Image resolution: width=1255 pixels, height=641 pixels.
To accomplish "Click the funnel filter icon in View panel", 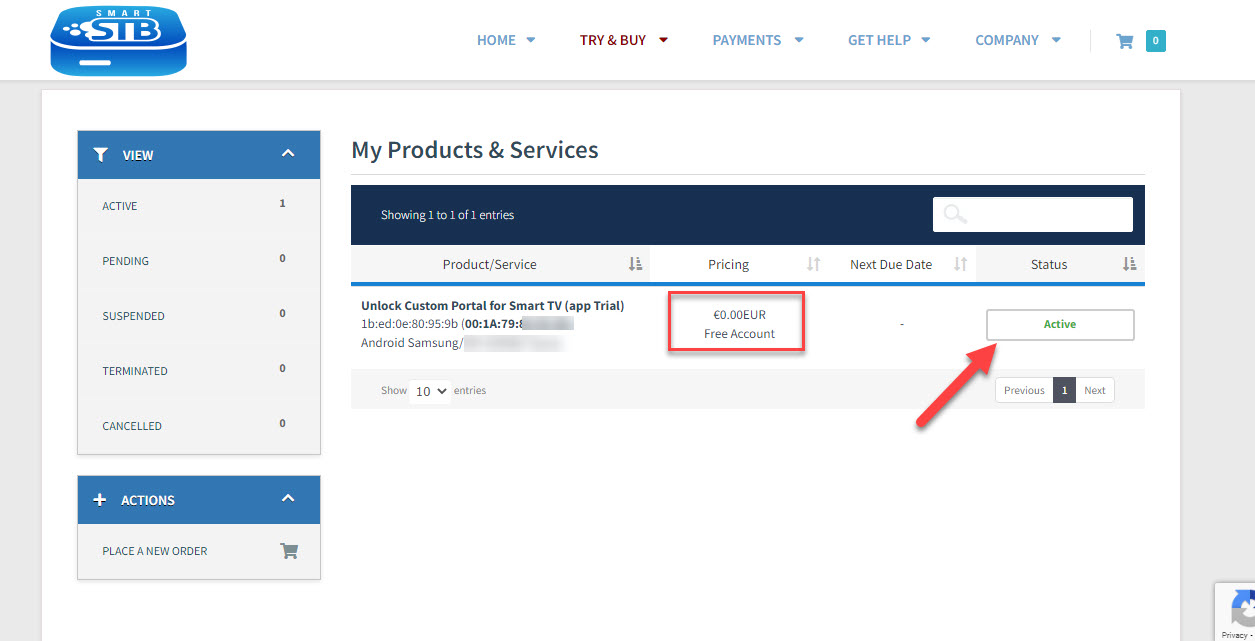I will point(100,155).
